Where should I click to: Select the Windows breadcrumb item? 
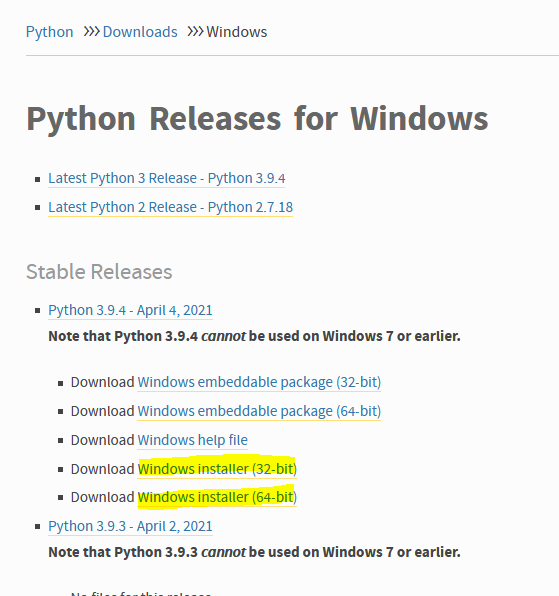click(236, 32)
